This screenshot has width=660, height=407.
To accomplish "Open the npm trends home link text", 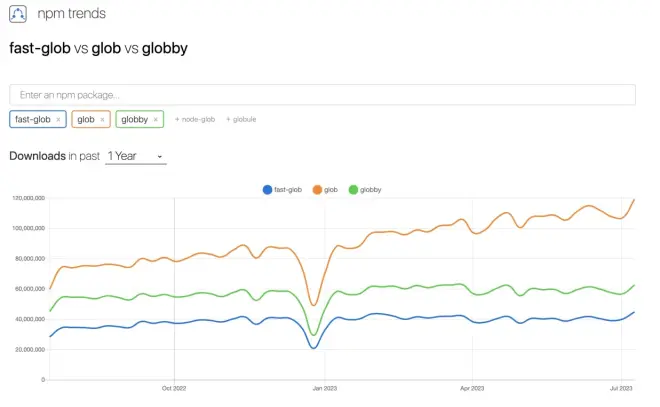I will click(x=74, y=15).
